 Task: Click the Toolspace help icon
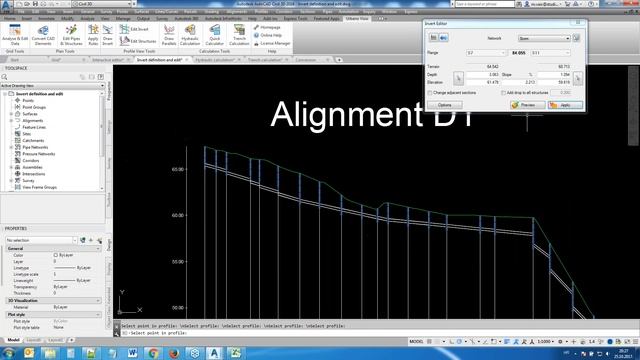pyautogui.click(x=101, y=77)
